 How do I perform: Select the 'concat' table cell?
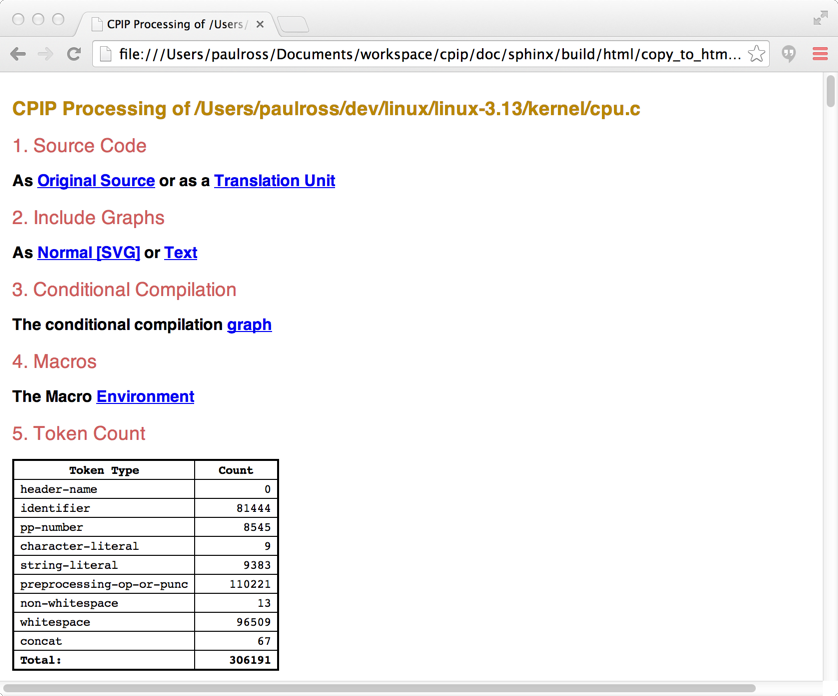[x=104, y=641]
